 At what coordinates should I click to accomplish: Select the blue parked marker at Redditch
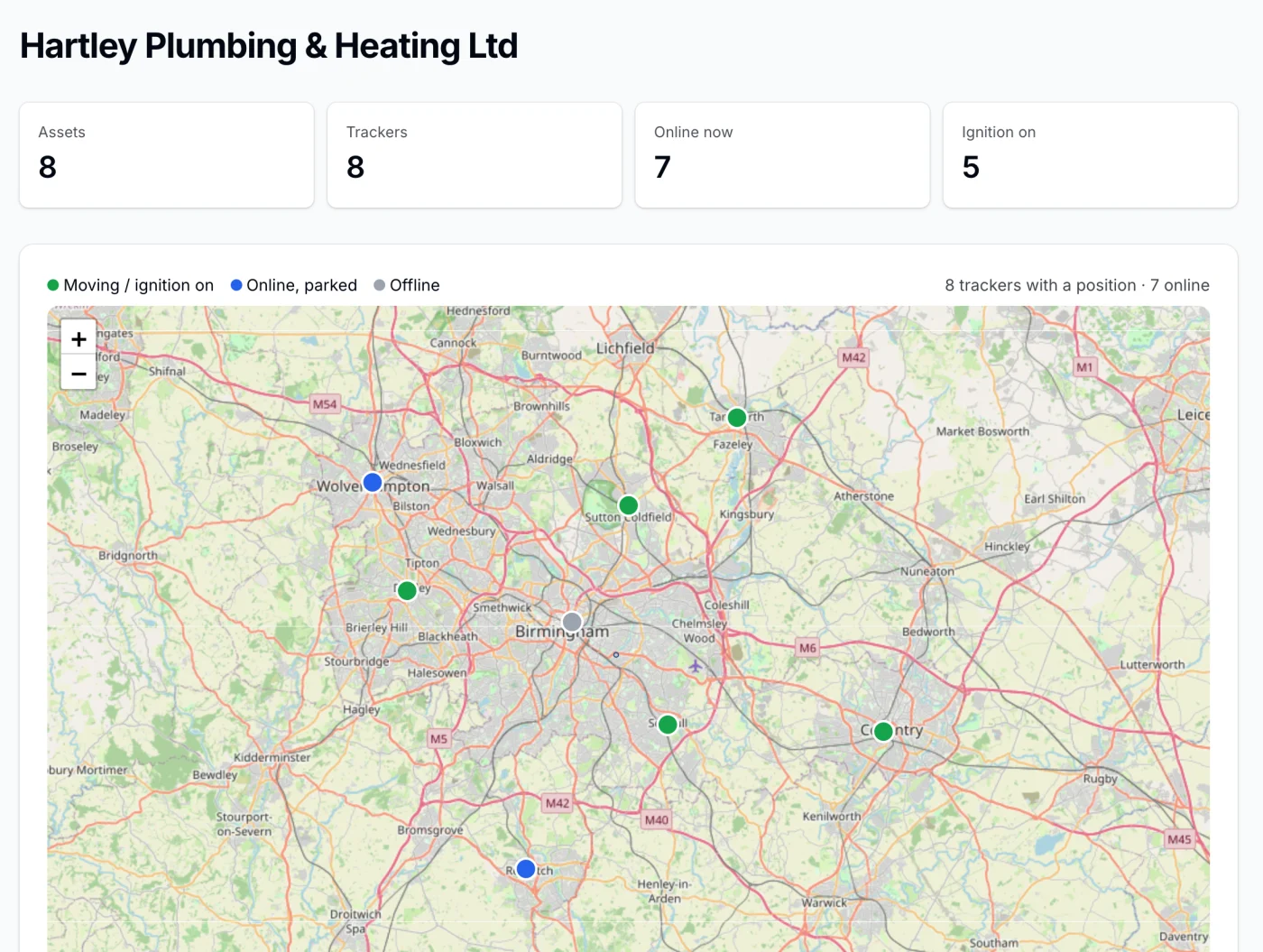(x=526, y=869)
